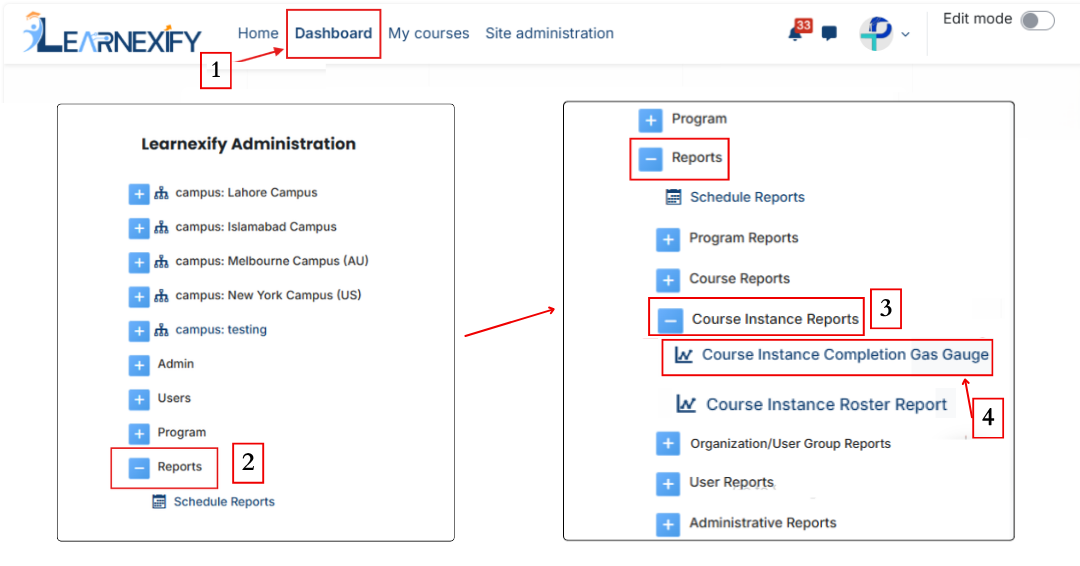Viewport: 1080px width, 566px height.
Task: Select the User Reports label
Action: click(731, 482)
